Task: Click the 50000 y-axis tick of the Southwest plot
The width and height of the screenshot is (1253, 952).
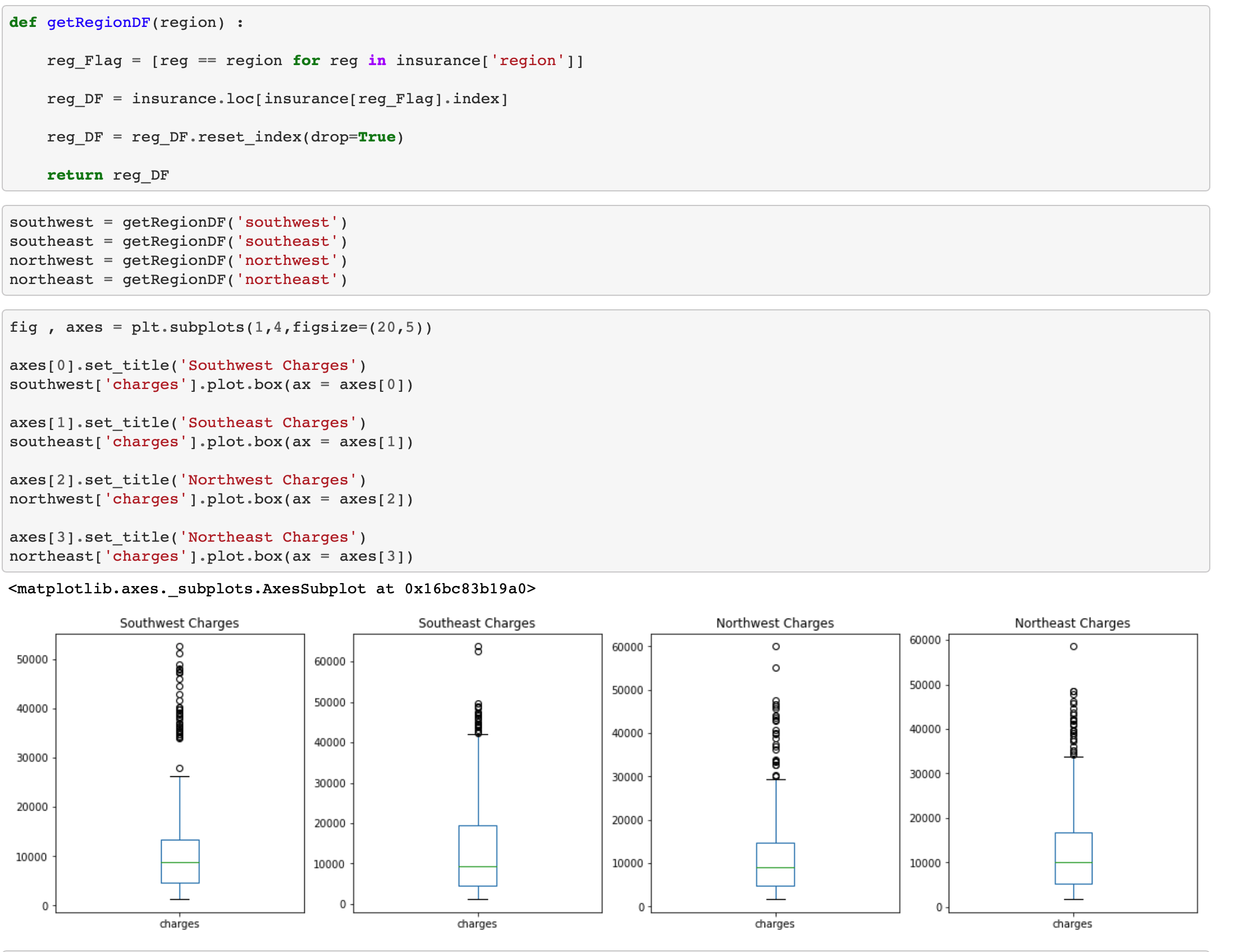Action: click(32, 660)
